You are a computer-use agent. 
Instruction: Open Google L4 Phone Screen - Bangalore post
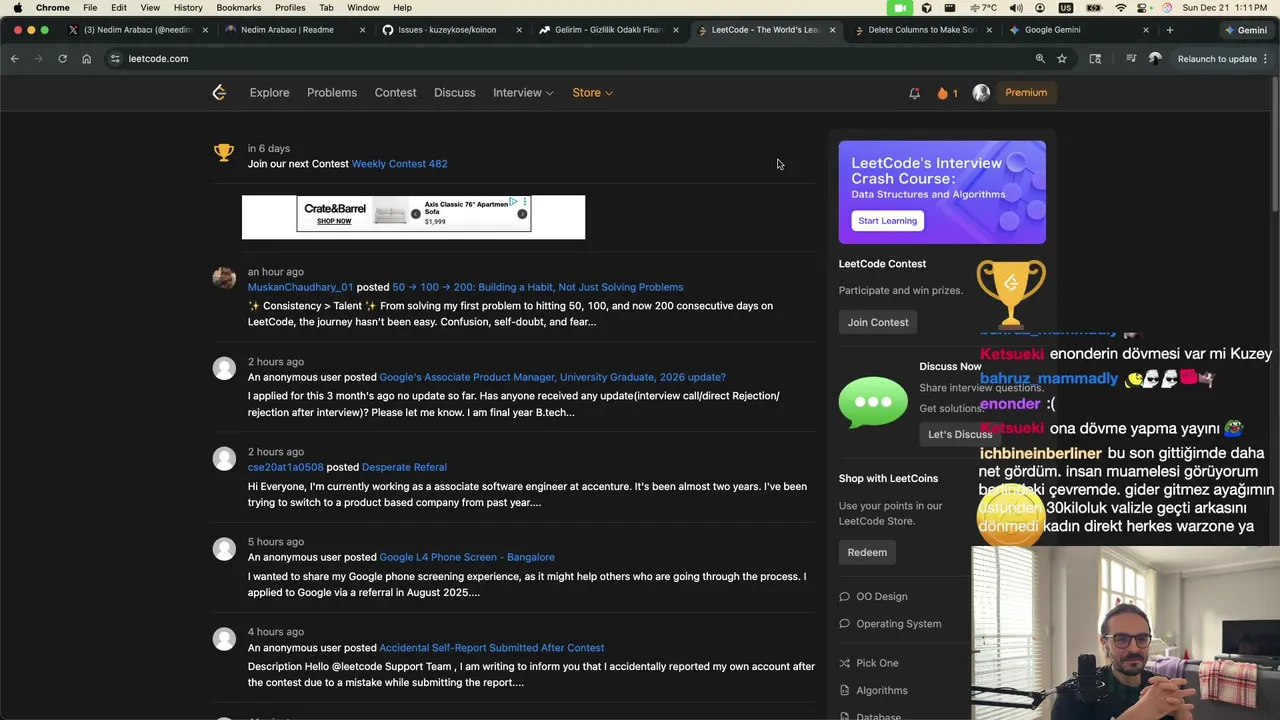467,557
